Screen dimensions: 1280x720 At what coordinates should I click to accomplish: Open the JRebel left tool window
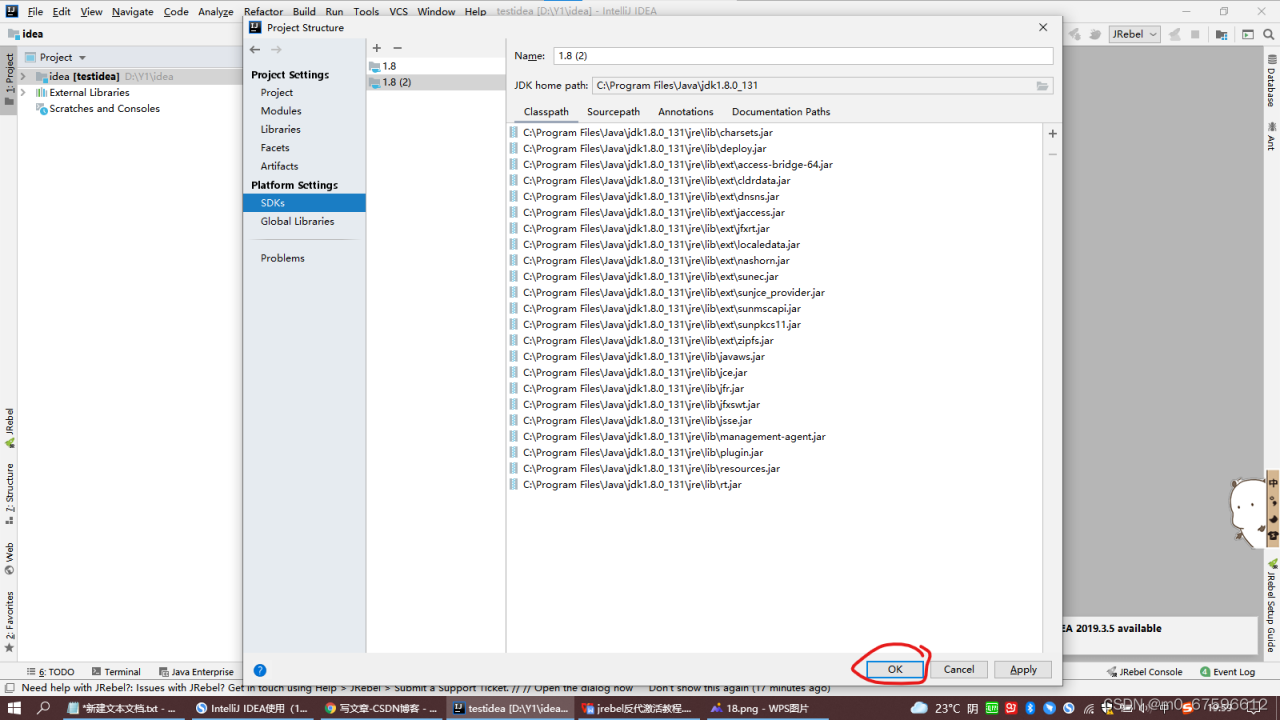pos(9,428)
